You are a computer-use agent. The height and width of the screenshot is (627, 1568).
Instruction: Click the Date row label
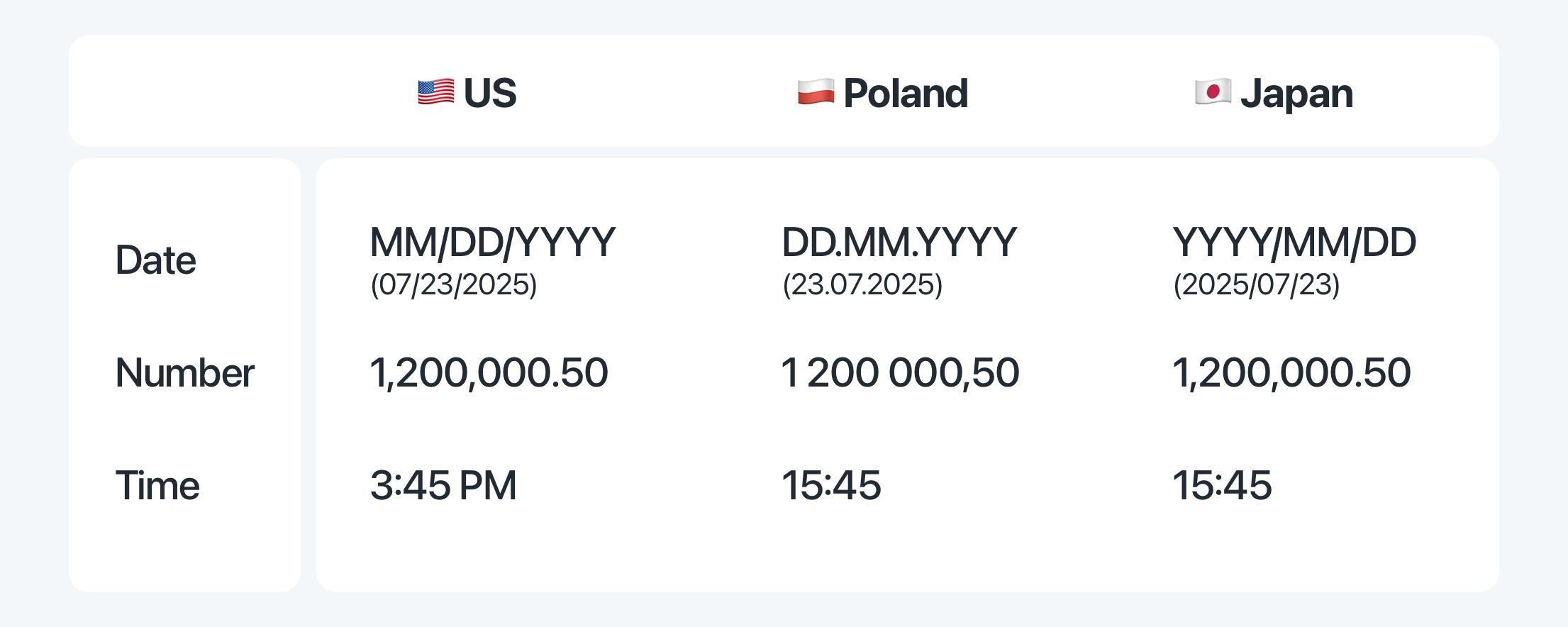[156, 260]
